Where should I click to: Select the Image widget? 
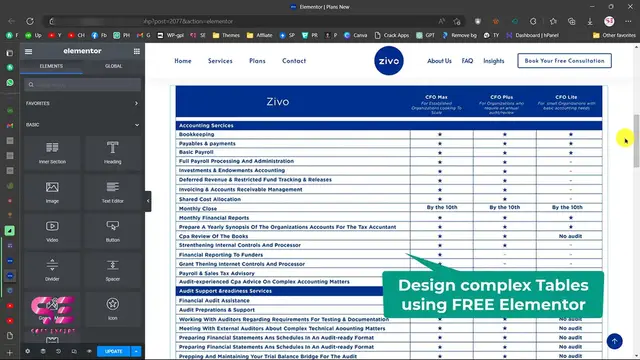(x=52, y=192)
